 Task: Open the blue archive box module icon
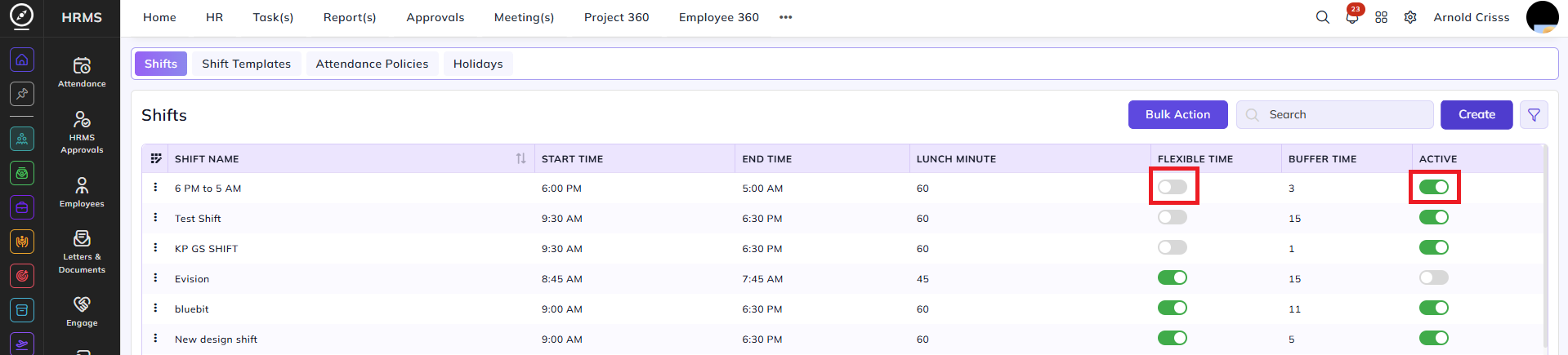point(22,310)
